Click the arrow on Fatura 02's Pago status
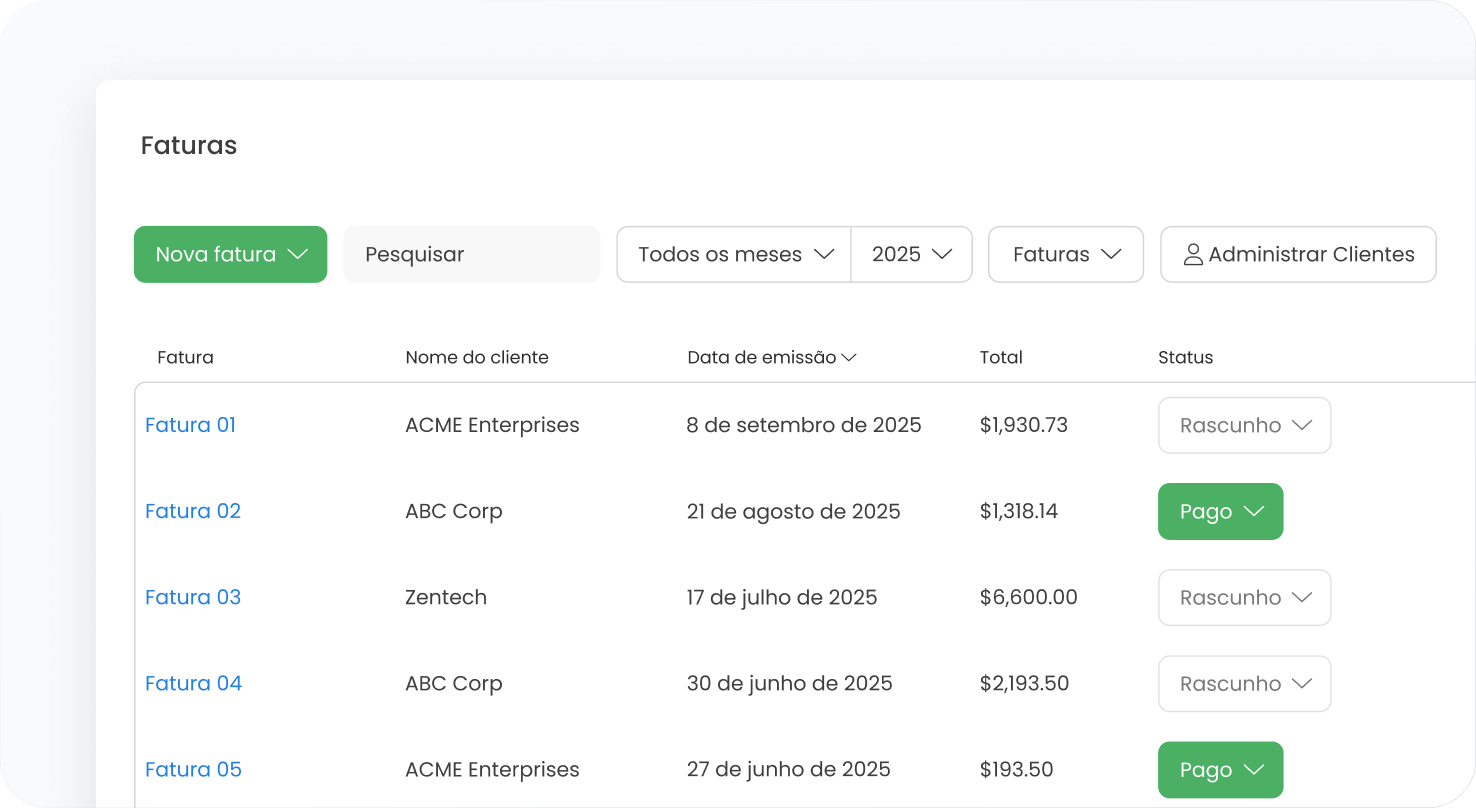The width and height of the screenshot is (1476, 808). click(x=1252, y=511)
